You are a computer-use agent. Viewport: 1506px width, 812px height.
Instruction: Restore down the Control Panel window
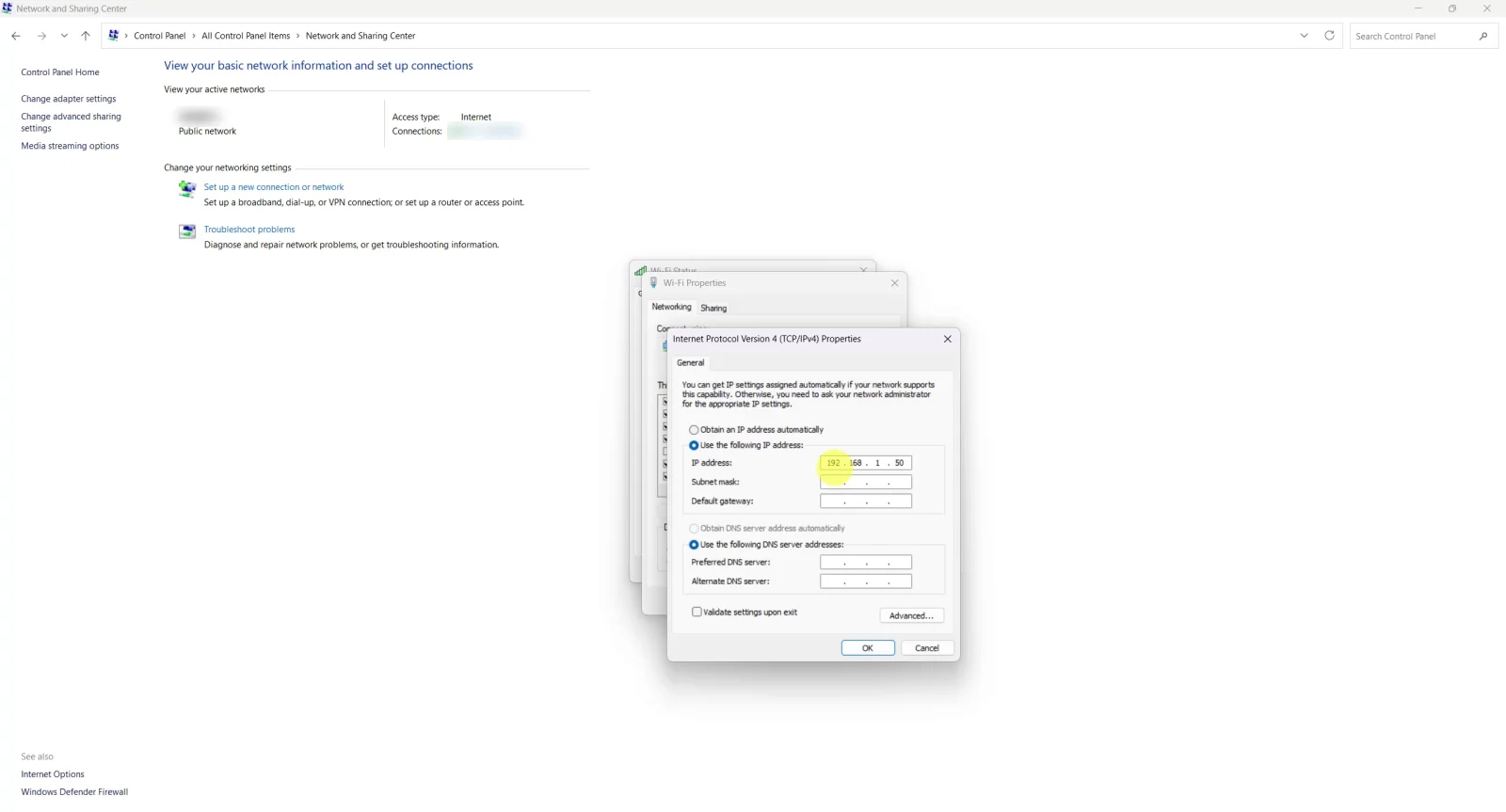[x=1452, y=8]
